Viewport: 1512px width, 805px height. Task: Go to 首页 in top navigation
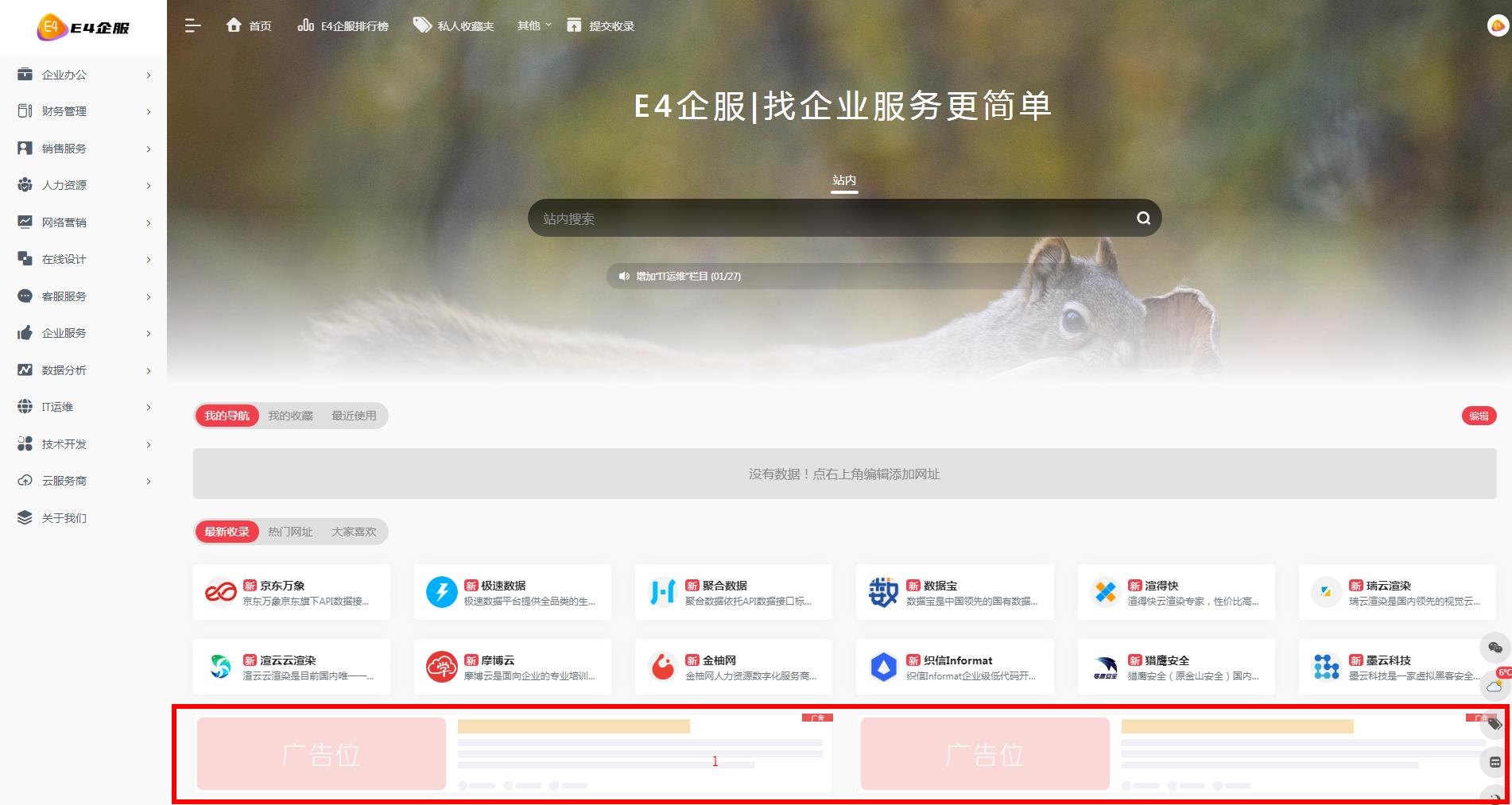[x=249, y=26]
